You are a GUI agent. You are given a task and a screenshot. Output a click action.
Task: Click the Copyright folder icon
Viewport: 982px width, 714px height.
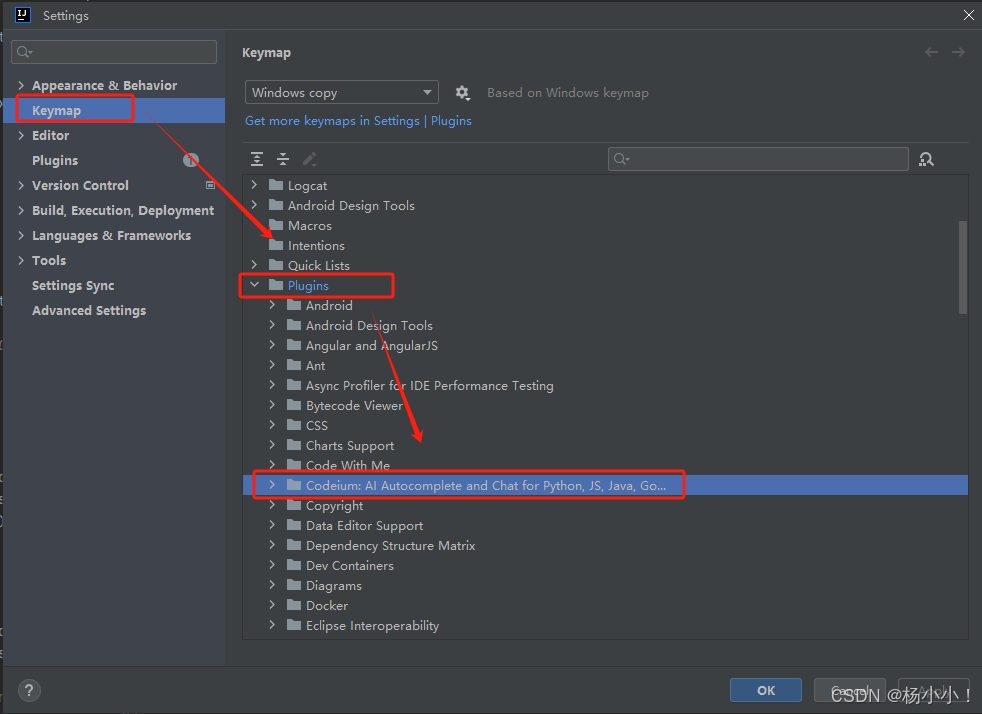[x=294, y=505]
